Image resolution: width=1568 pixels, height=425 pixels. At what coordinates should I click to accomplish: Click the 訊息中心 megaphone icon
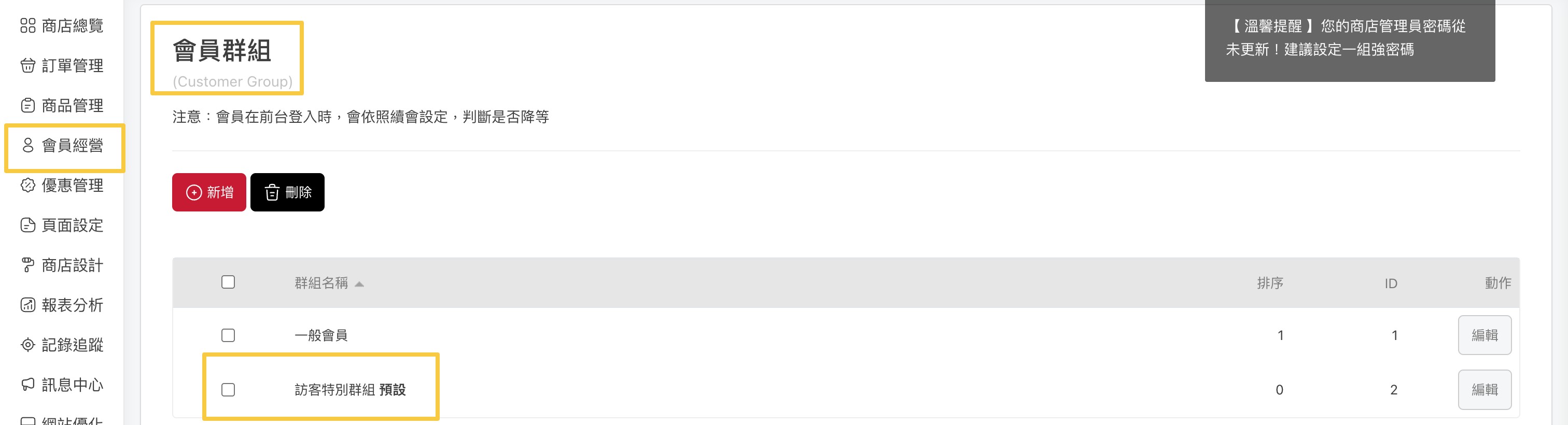click(28, 385)
